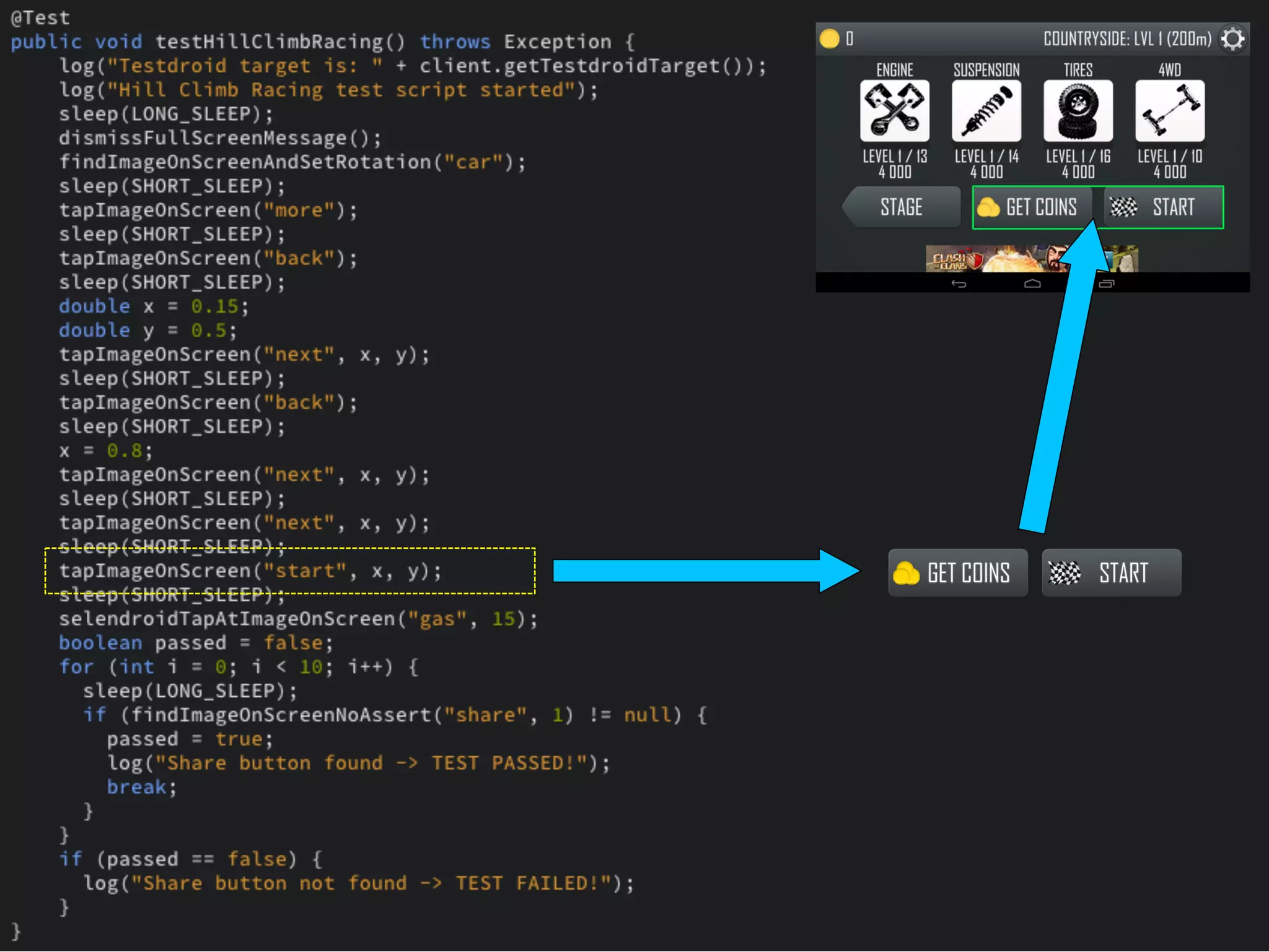Choose the 4WD upgrade axle icon
Viewport: 1269px width, 952px height.
1169,111
